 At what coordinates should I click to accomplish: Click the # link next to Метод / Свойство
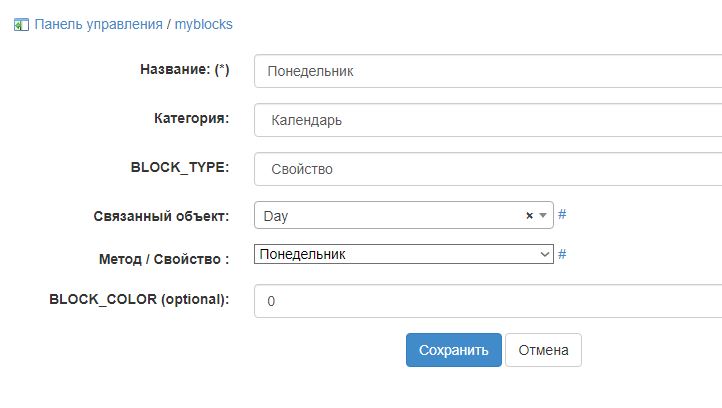(x=562, y=254)
